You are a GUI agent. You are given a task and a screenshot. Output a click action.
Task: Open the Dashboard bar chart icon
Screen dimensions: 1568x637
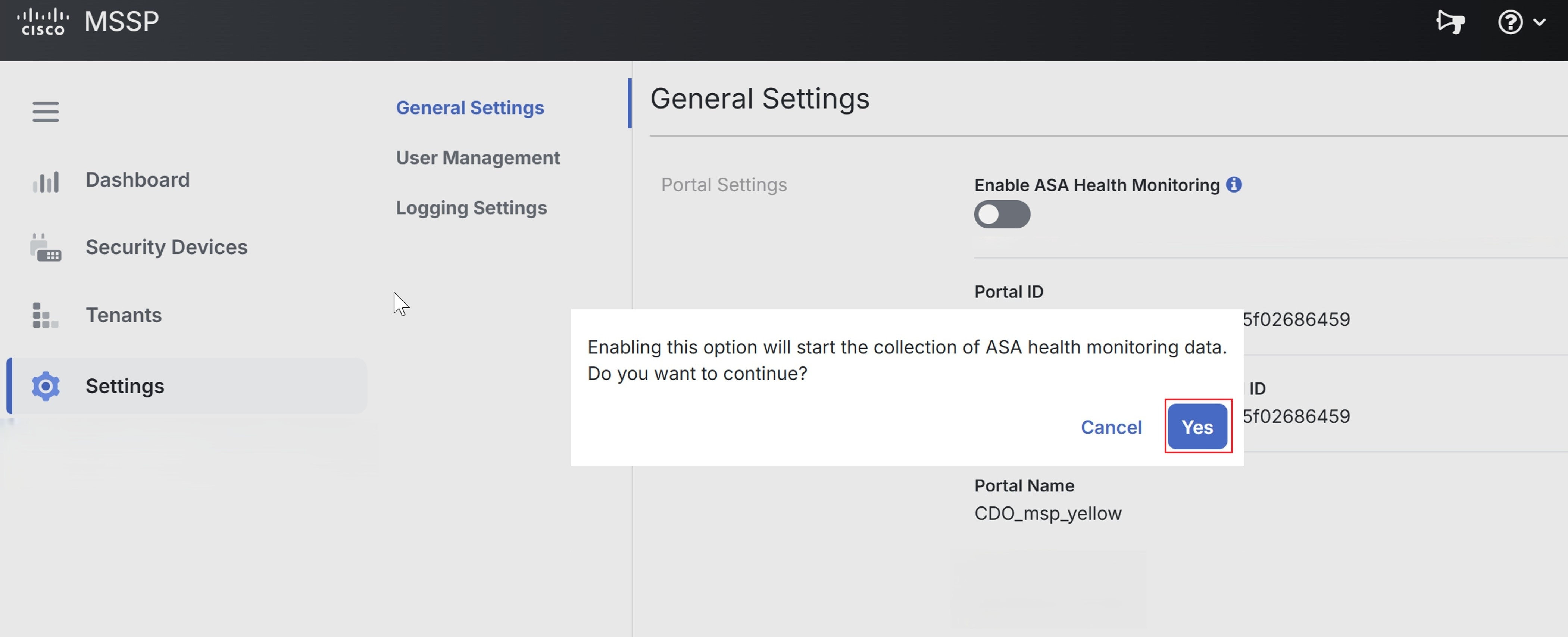(x=46, y=180)
